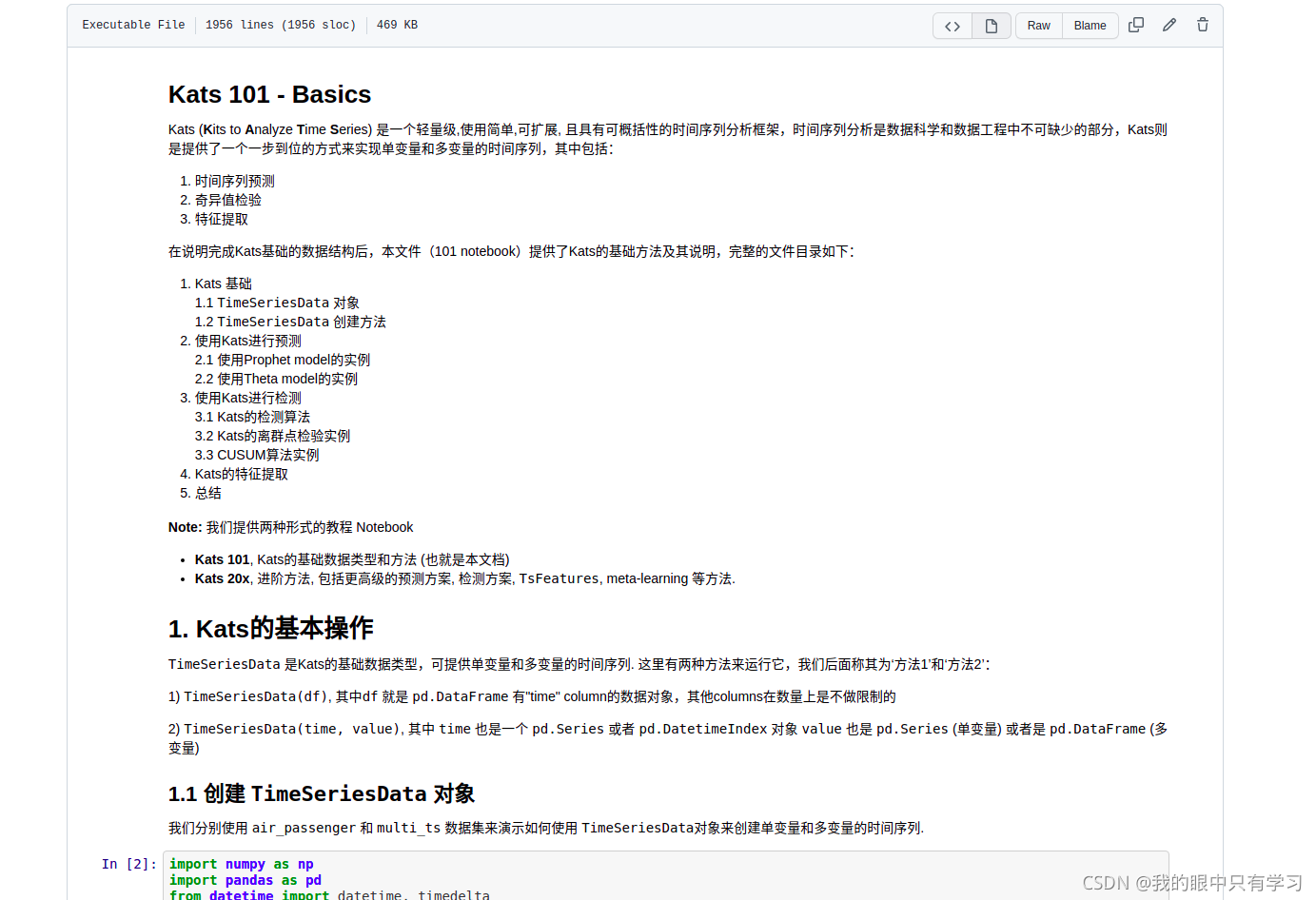Select the '时间序列预测' list item
Image resolution: width=1316 pixels, height=900 pixels.
coord(235,181)
